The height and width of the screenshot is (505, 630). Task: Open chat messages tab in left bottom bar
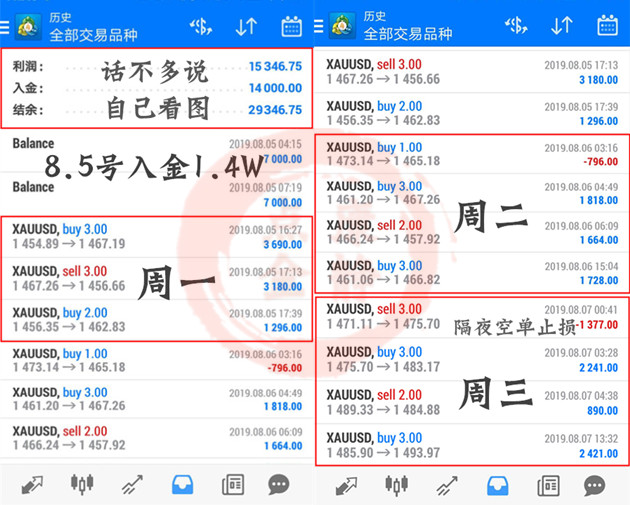[x=279, y=485]
